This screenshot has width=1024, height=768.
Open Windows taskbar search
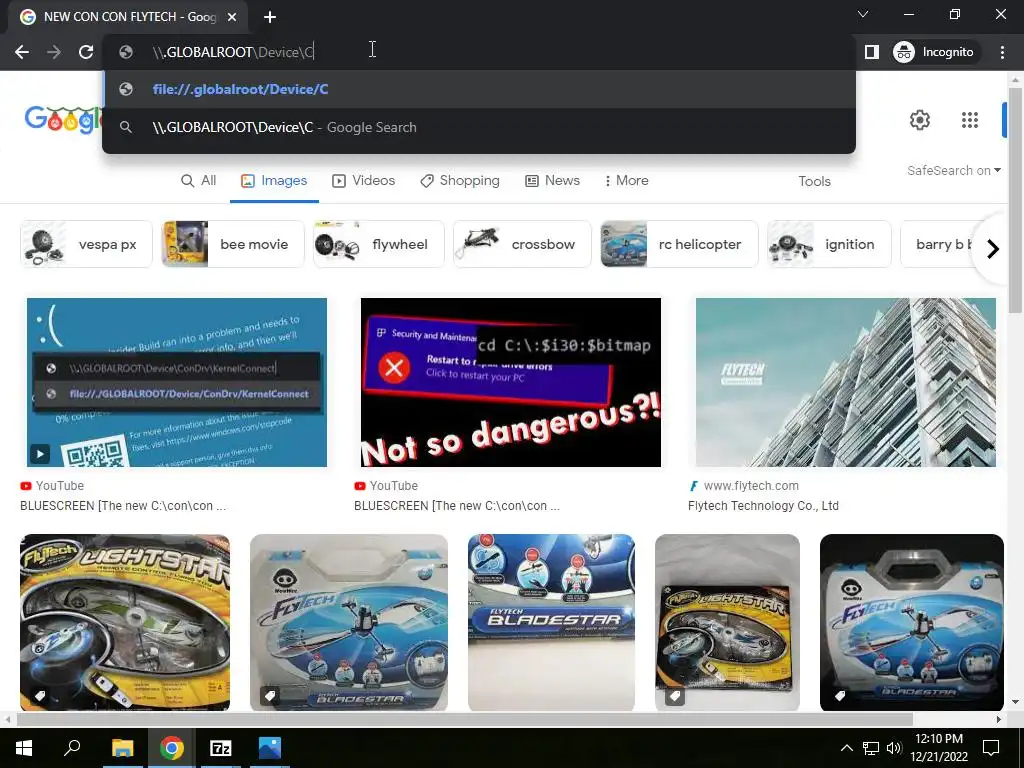pyautogui.click(x=72, y=748)
